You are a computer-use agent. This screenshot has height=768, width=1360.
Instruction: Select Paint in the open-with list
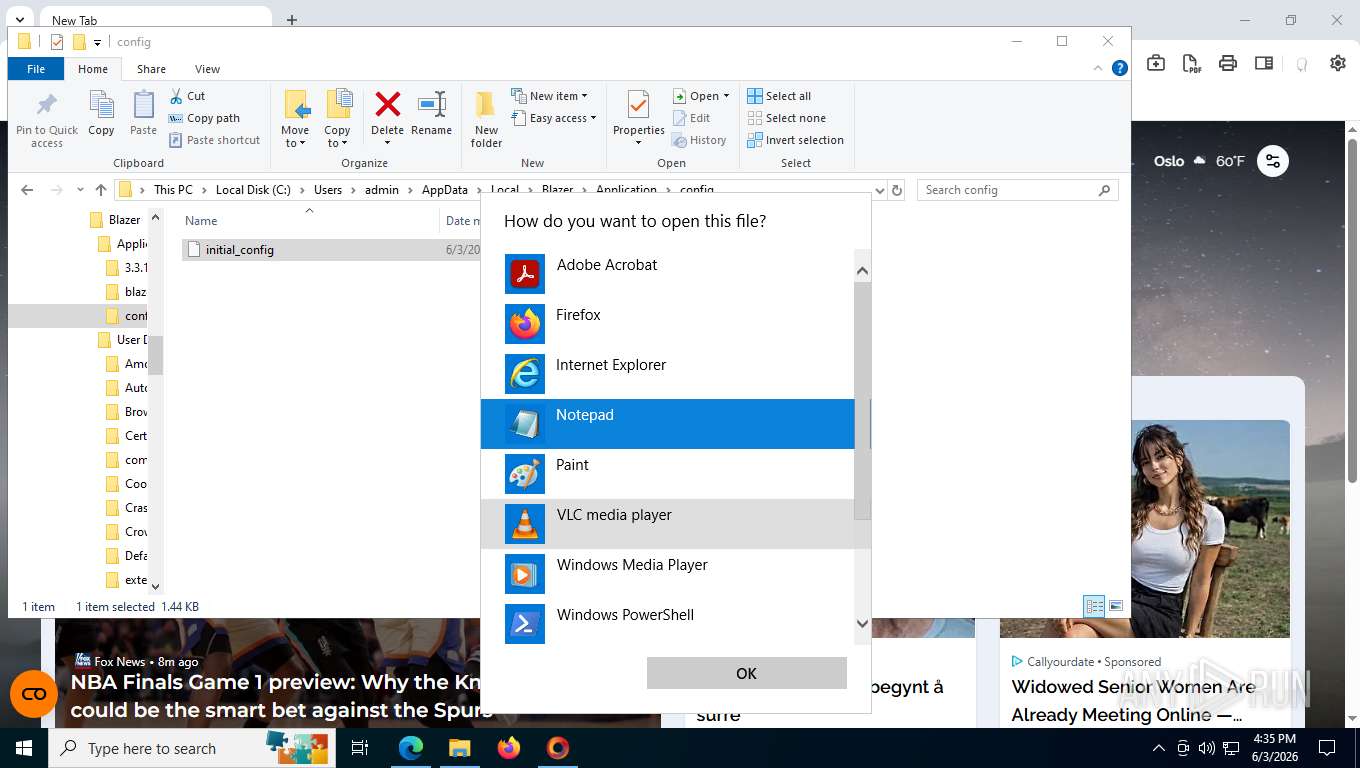[667, 473]
